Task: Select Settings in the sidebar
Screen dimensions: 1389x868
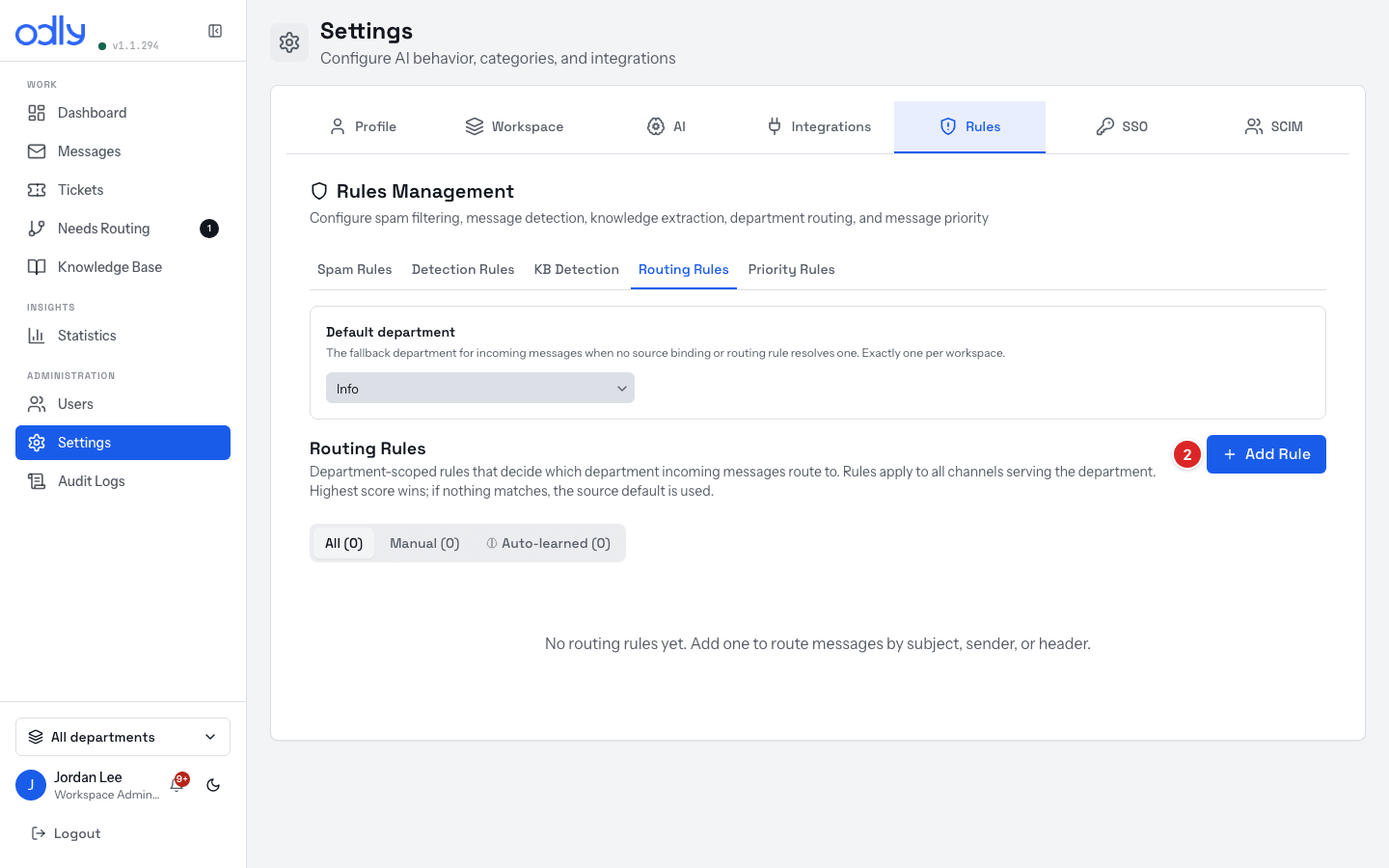Action: pyautogui.click(x=123, y=443)
